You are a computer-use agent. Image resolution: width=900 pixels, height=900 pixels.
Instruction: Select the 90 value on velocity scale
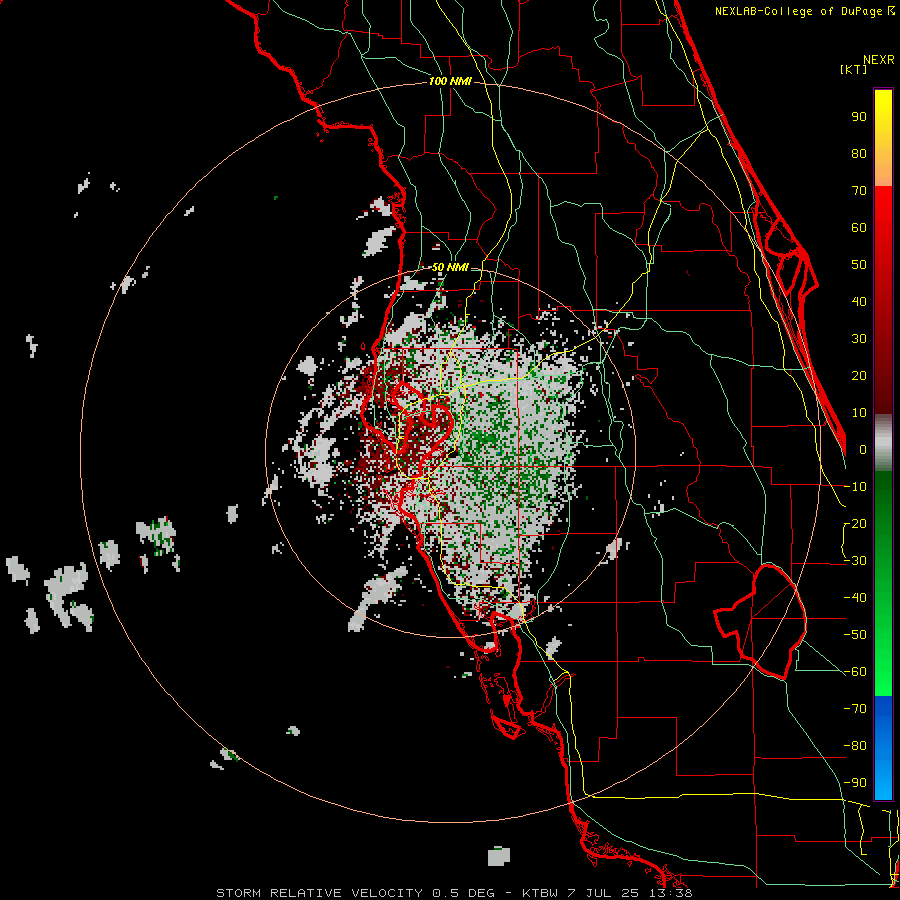point(859,117)
